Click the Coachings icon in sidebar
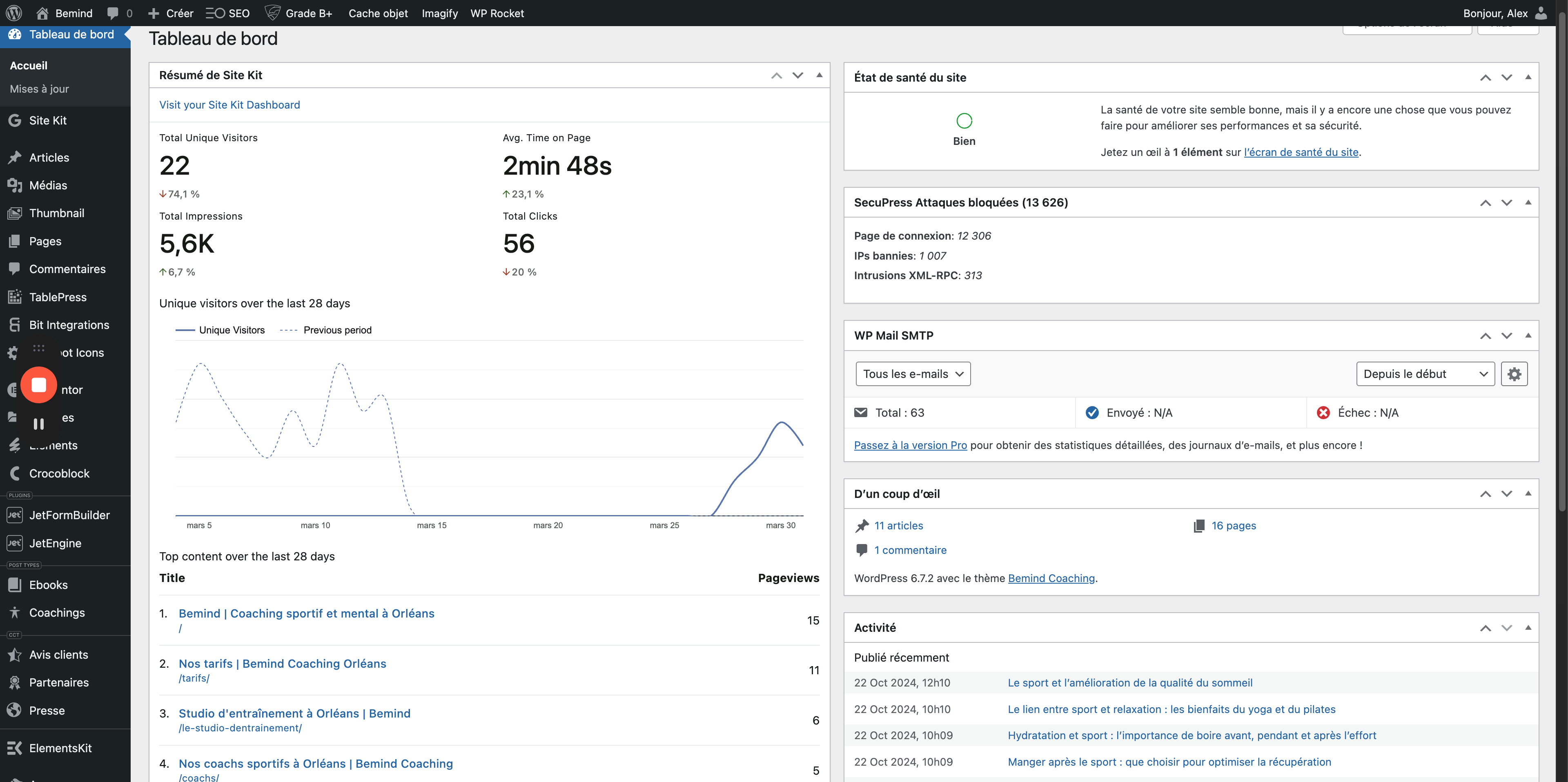1568x782 pixels. click(x=15, y=612)
